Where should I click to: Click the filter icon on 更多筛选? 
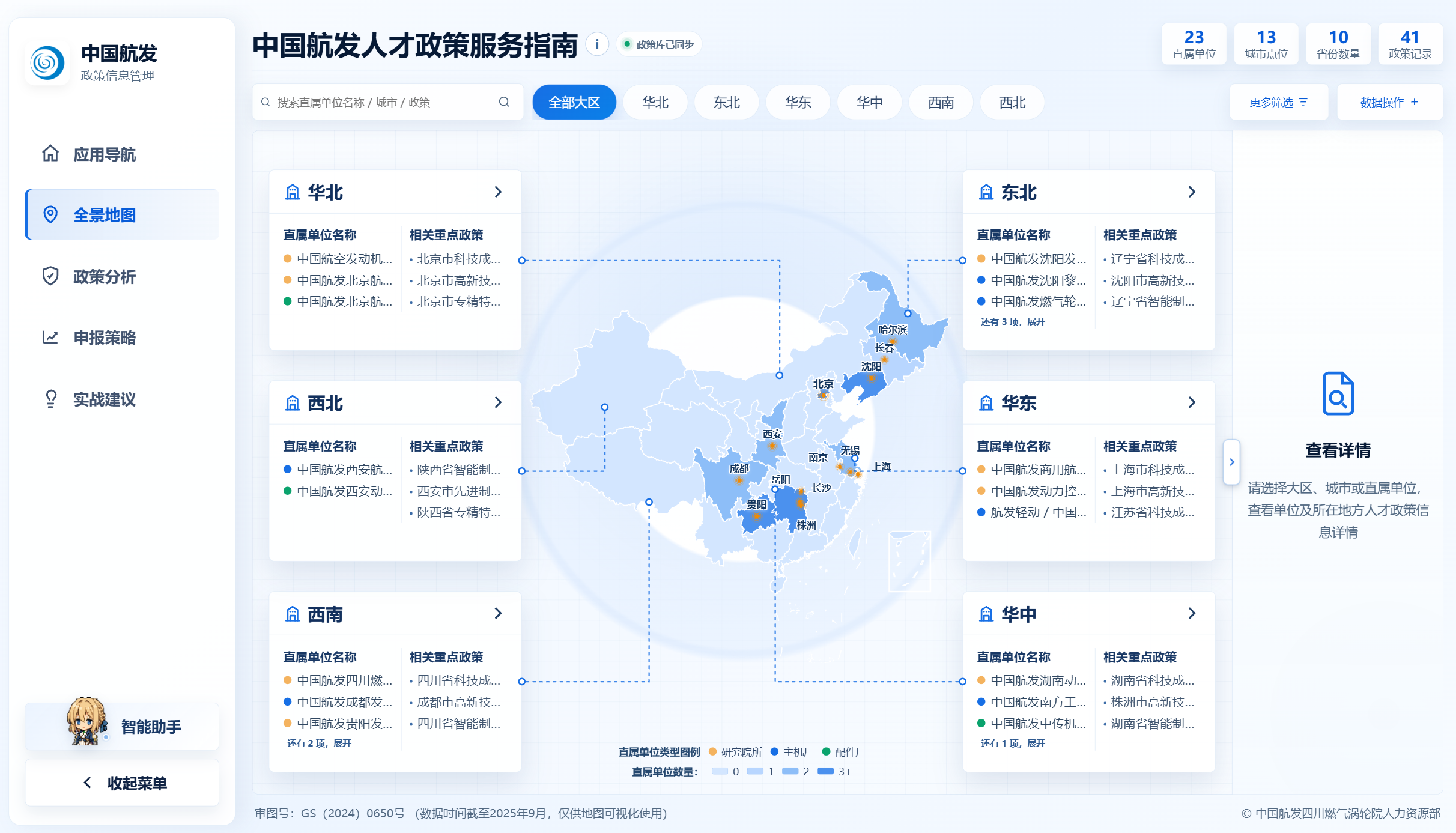click(x=1303, y=102)
